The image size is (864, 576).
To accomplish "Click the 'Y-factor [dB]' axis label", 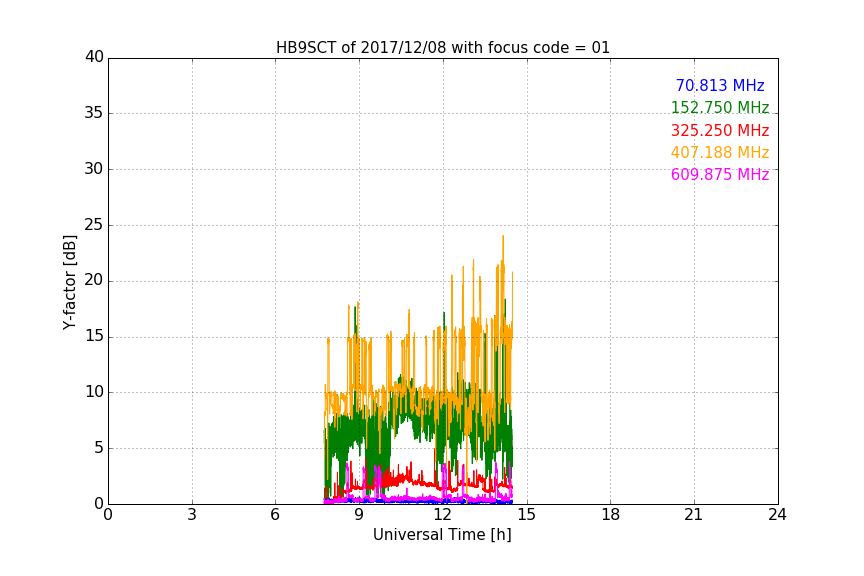I will (69, 282).
